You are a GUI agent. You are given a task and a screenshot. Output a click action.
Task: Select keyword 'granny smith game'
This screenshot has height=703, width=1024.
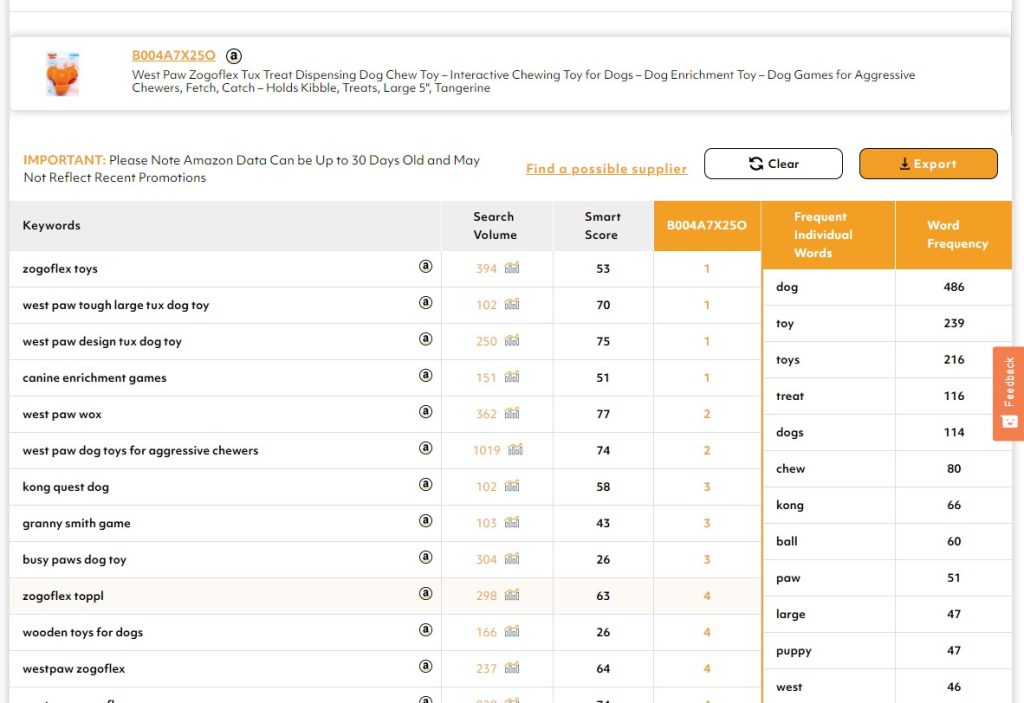tap(76, 523)
